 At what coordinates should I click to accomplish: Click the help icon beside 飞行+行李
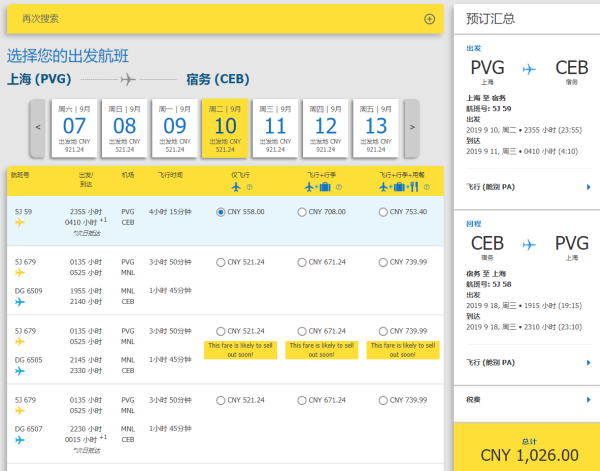[x=338, y=186]
